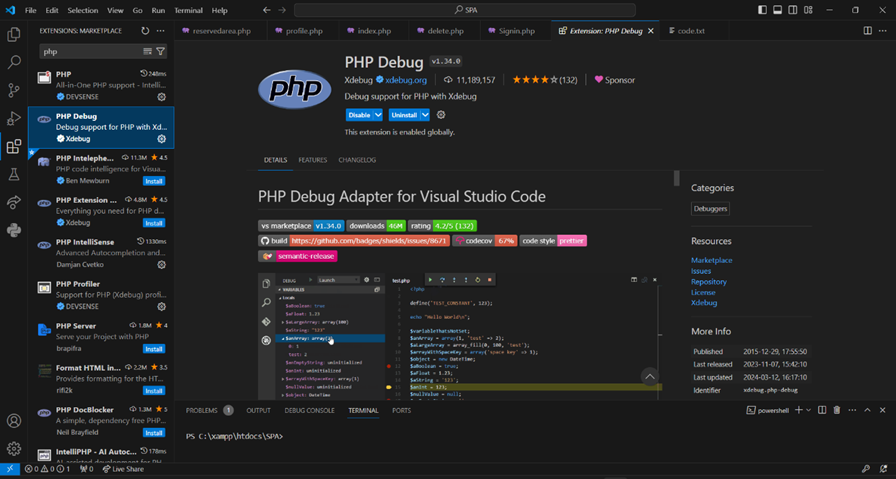This screenshot has height=479, width=896.
Task: Open the FEATURES tab of extension
Action: (x=313, y=160)
